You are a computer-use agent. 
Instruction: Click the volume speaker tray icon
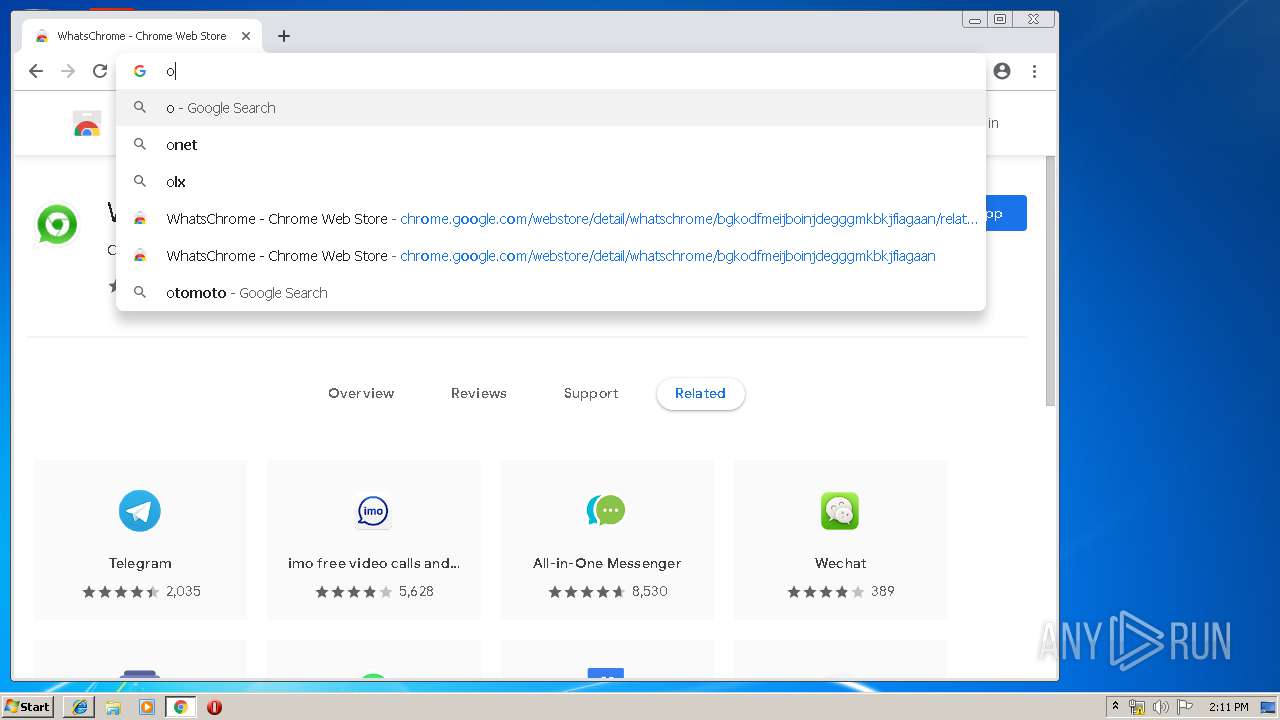click(x=1160, y=707)
